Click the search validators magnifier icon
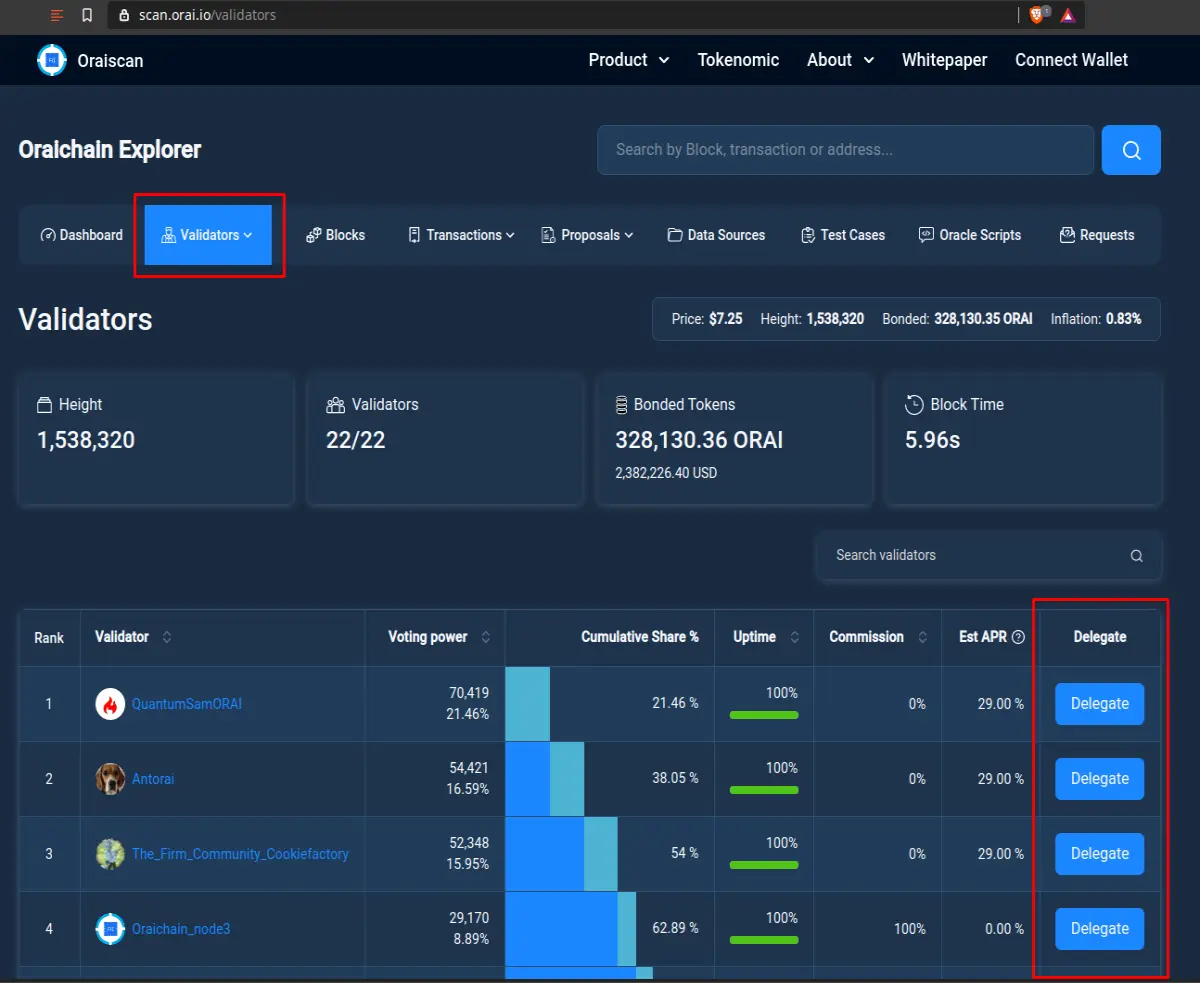This screenshot has height=983, width=1200. [x=1136, y=556]
